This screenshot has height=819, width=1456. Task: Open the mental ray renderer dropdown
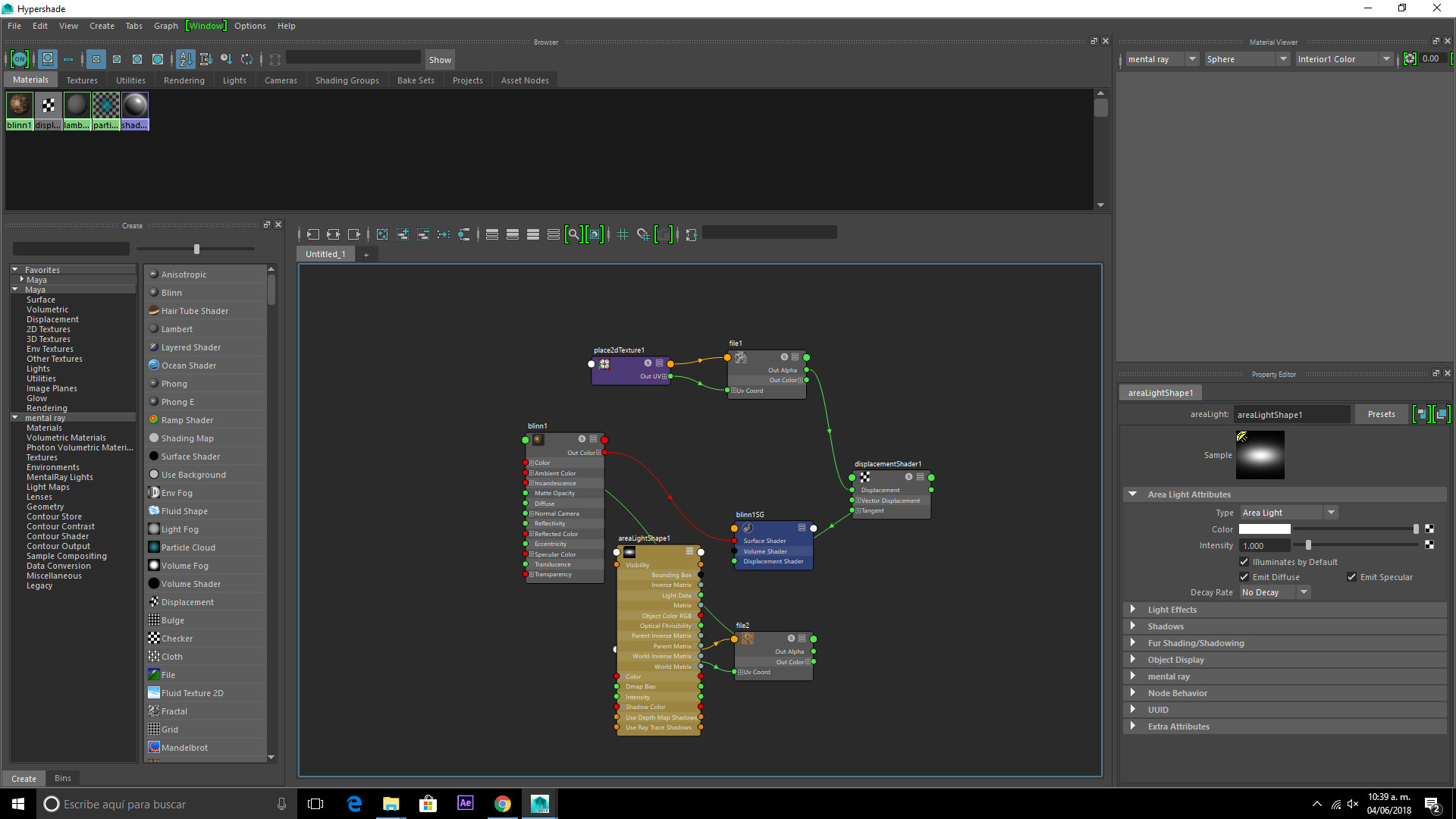click(x=1161, y=59)
